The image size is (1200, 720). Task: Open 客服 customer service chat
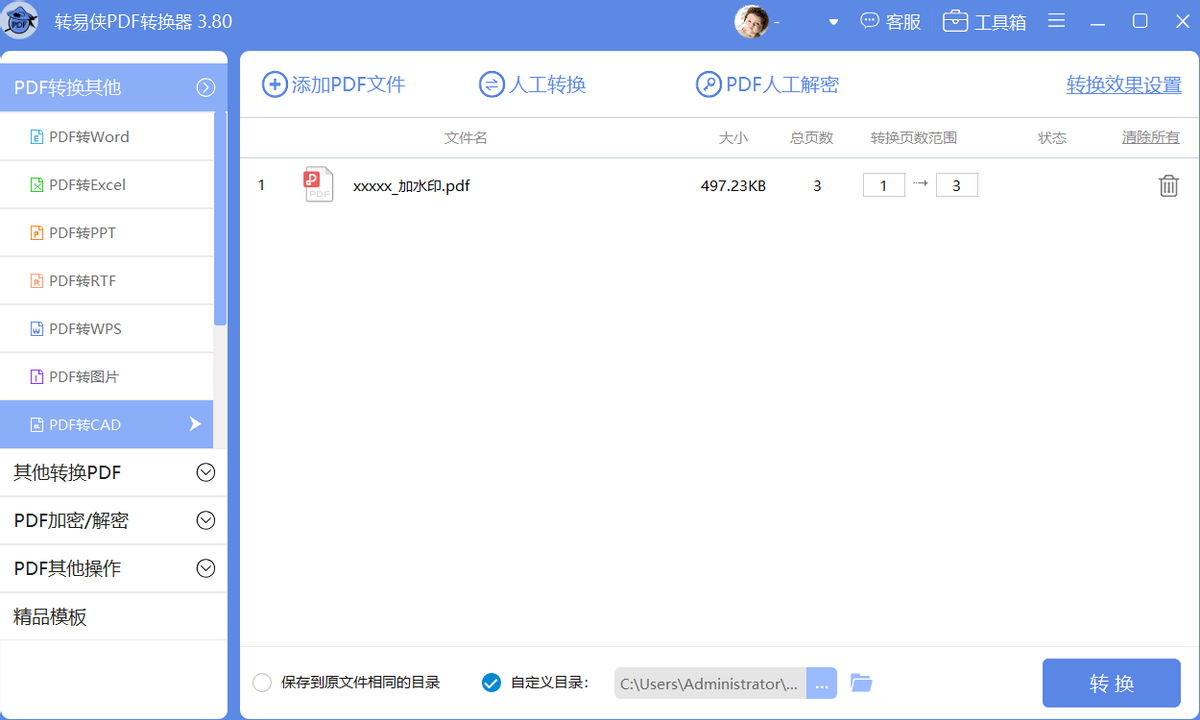tap(891, 21)
